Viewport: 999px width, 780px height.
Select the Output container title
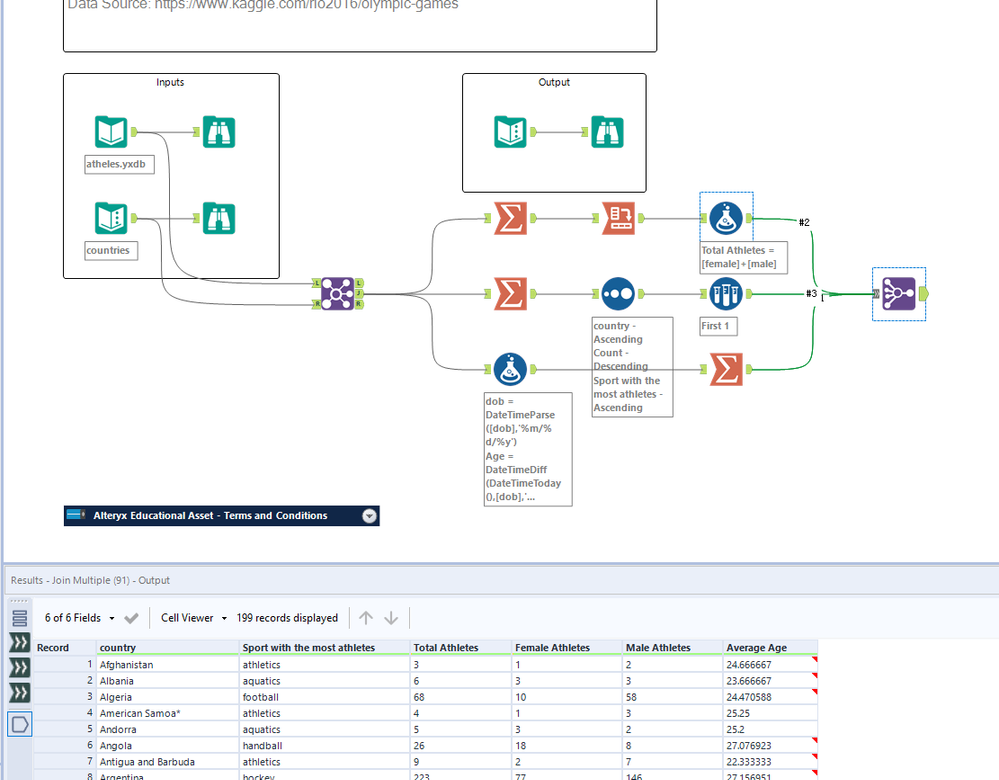click(554, 82)
